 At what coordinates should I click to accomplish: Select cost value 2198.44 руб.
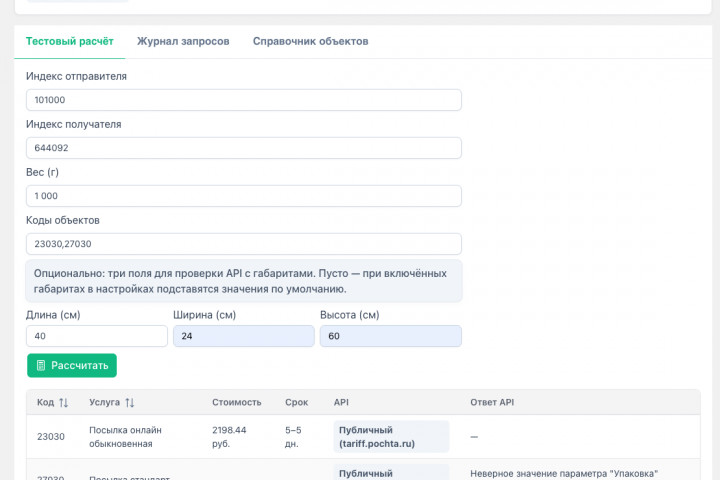pyautogui.click(x=229, y=437)
